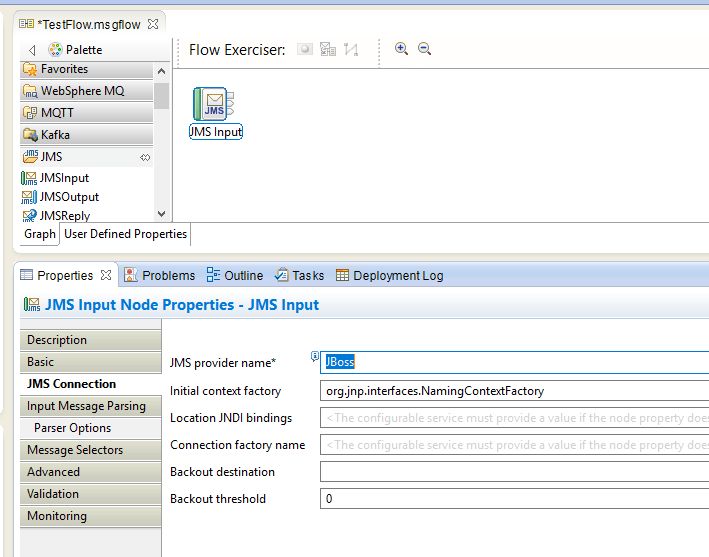Open the Validation properties section
Image resolution: width=709 pixels, height=557 pixels.
tap(90, 494)
